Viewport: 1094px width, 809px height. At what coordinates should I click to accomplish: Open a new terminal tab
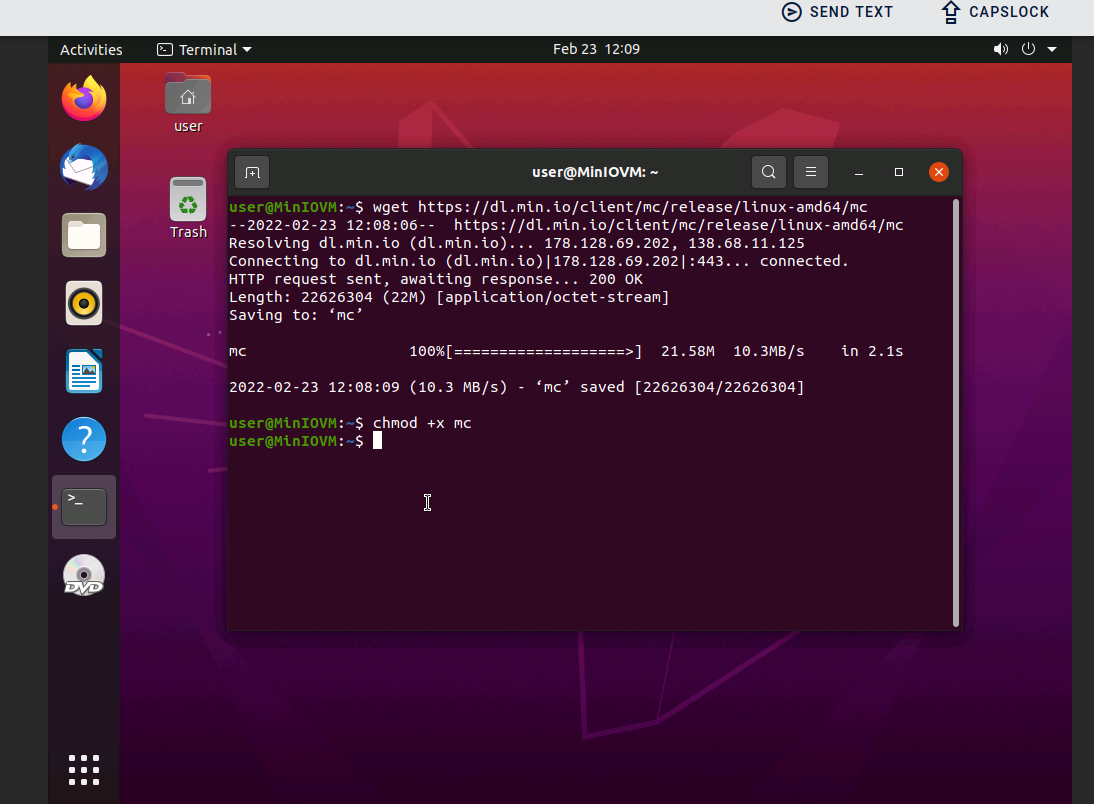(x=252, y=172)
